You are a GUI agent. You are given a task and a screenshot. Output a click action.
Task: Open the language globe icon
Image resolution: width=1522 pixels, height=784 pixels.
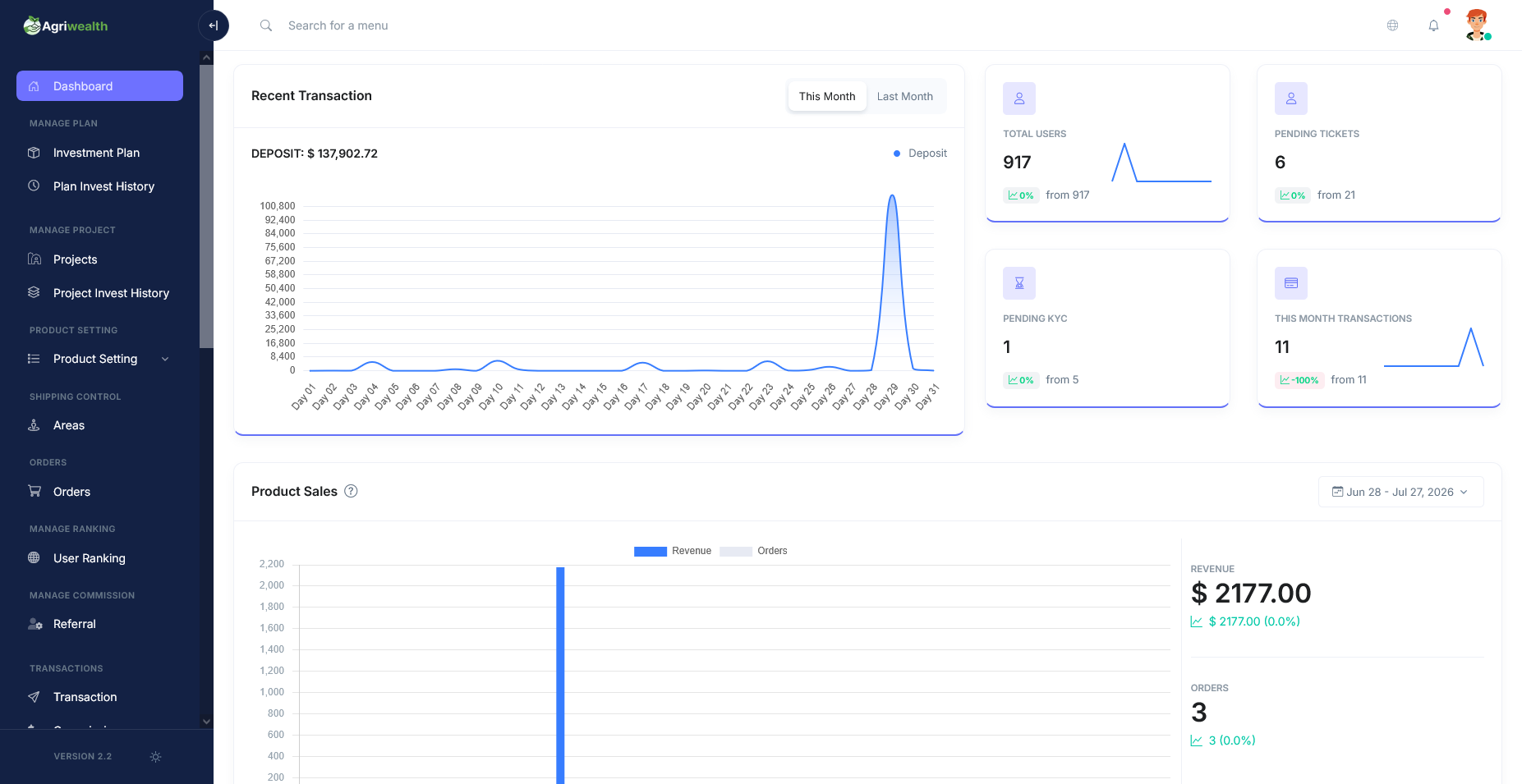[1392, 25]
